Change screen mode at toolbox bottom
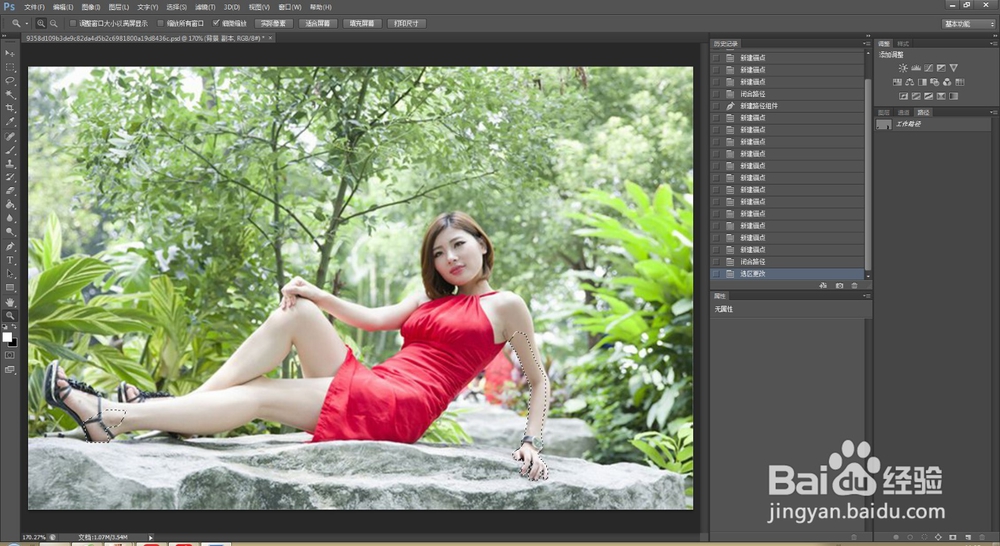This screenshot has height=546, width=1000. click(10, 369)
